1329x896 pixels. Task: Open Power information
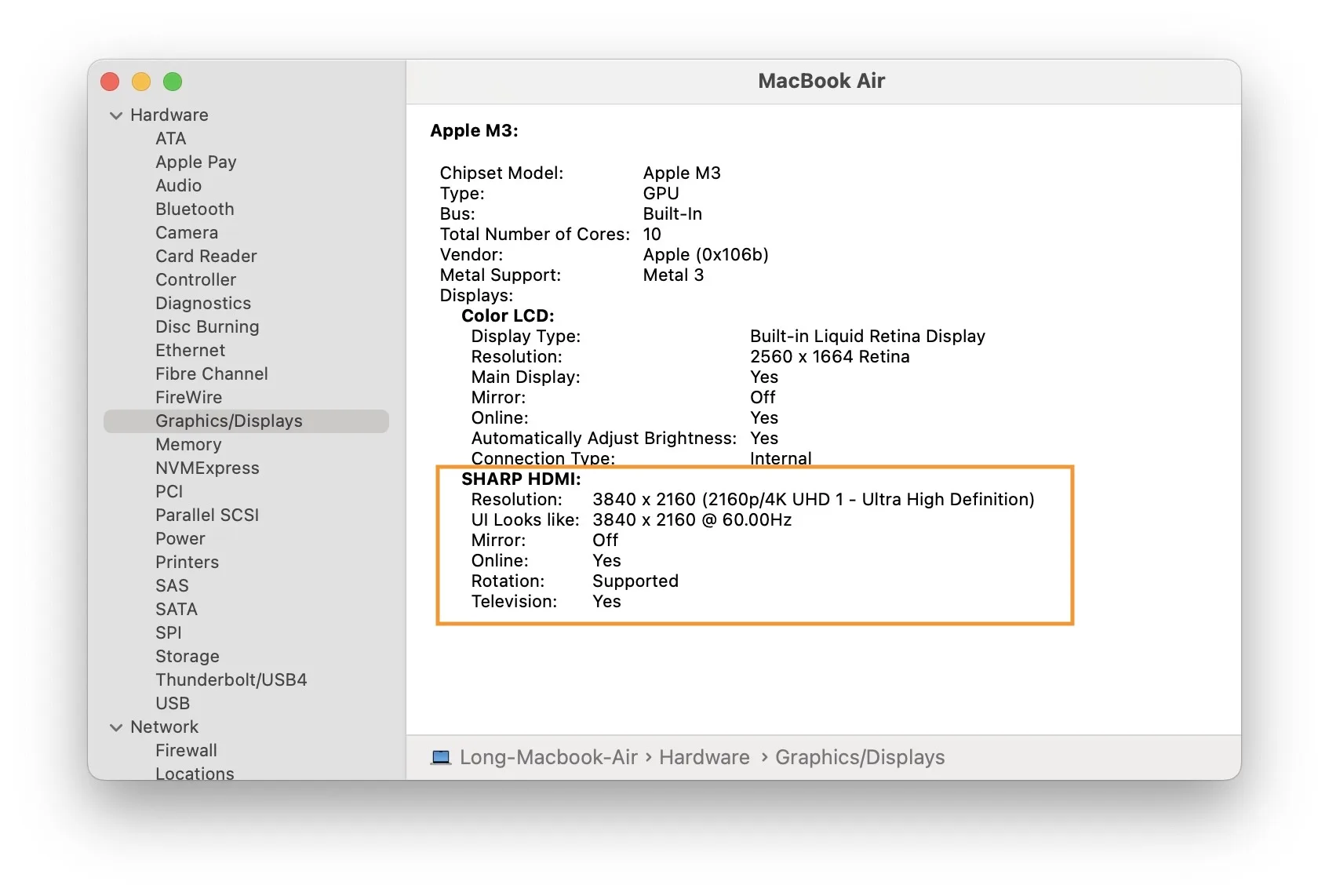click(x=180, y=539)
